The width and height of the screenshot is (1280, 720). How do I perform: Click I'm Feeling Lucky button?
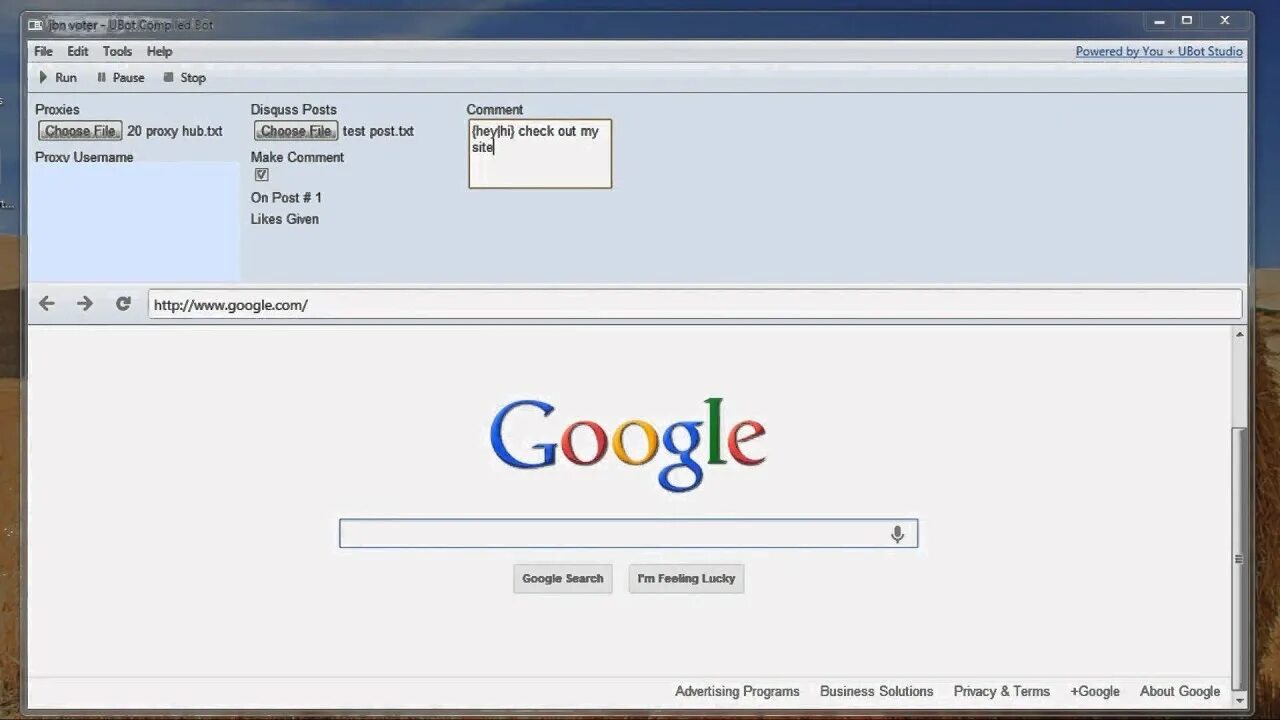pyautogui.click(x=686, y=579)
